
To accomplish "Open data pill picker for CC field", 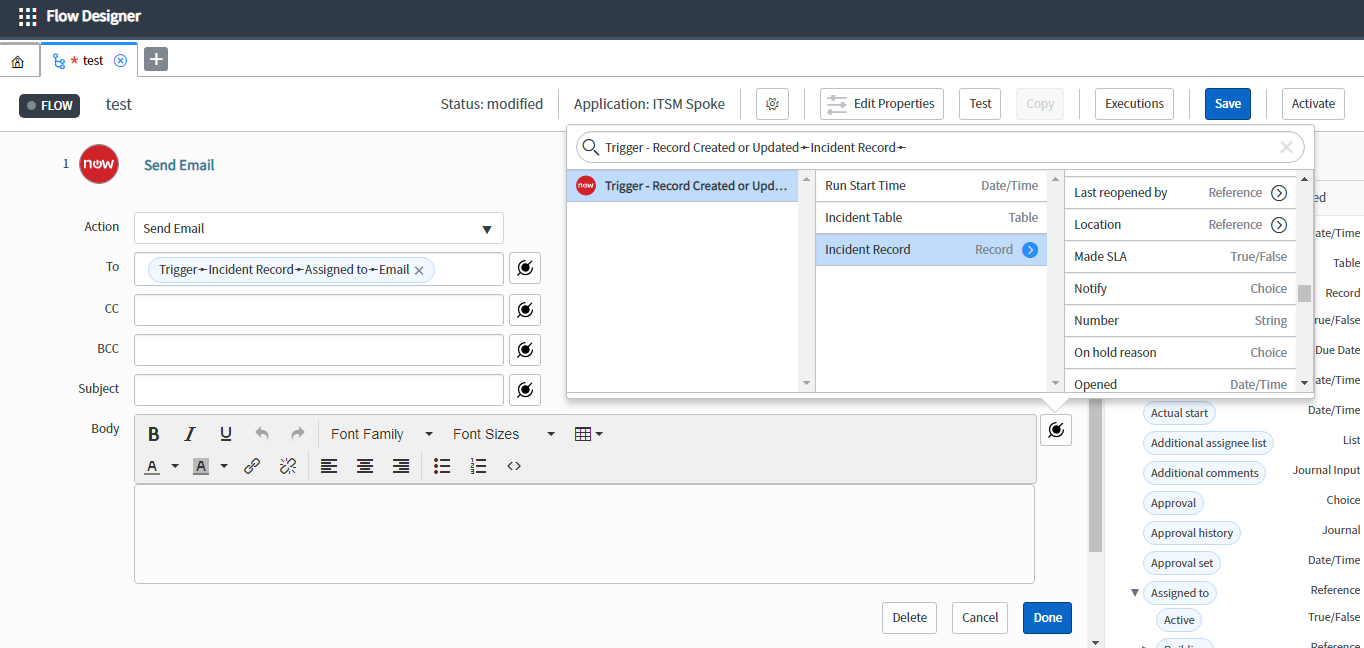I will tap(525, 310).
